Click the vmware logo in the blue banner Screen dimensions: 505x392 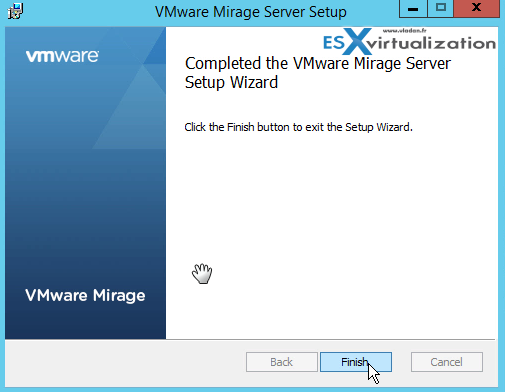[x=62, y=56]
